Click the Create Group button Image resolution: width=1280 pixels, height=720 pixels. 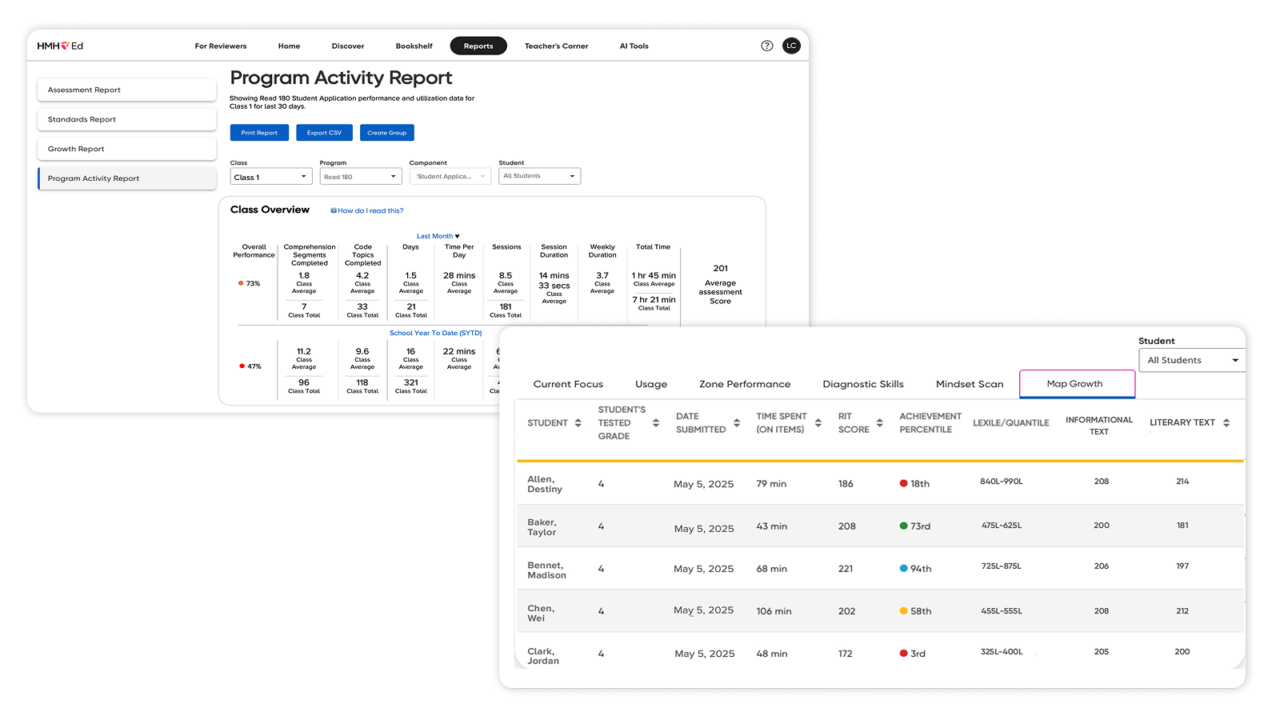tap(386, 132)
